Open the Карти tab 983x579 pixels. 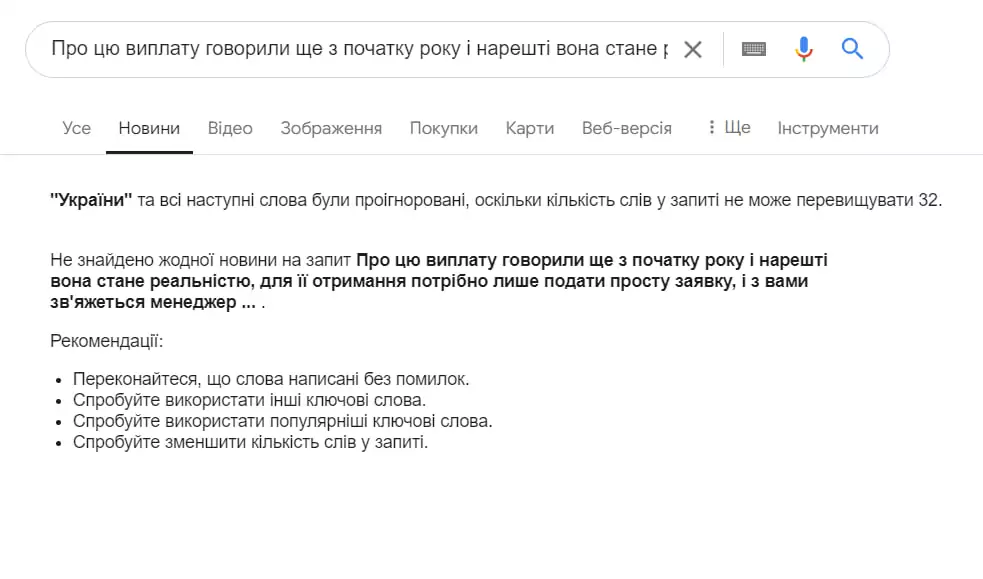pos(529,128)
